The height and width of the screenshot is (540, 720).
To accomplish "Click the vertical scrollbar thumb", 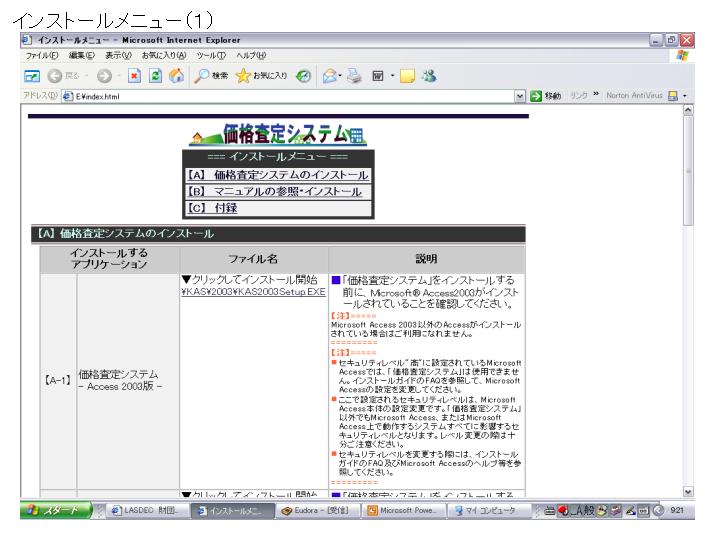I will tap(688, 171).
